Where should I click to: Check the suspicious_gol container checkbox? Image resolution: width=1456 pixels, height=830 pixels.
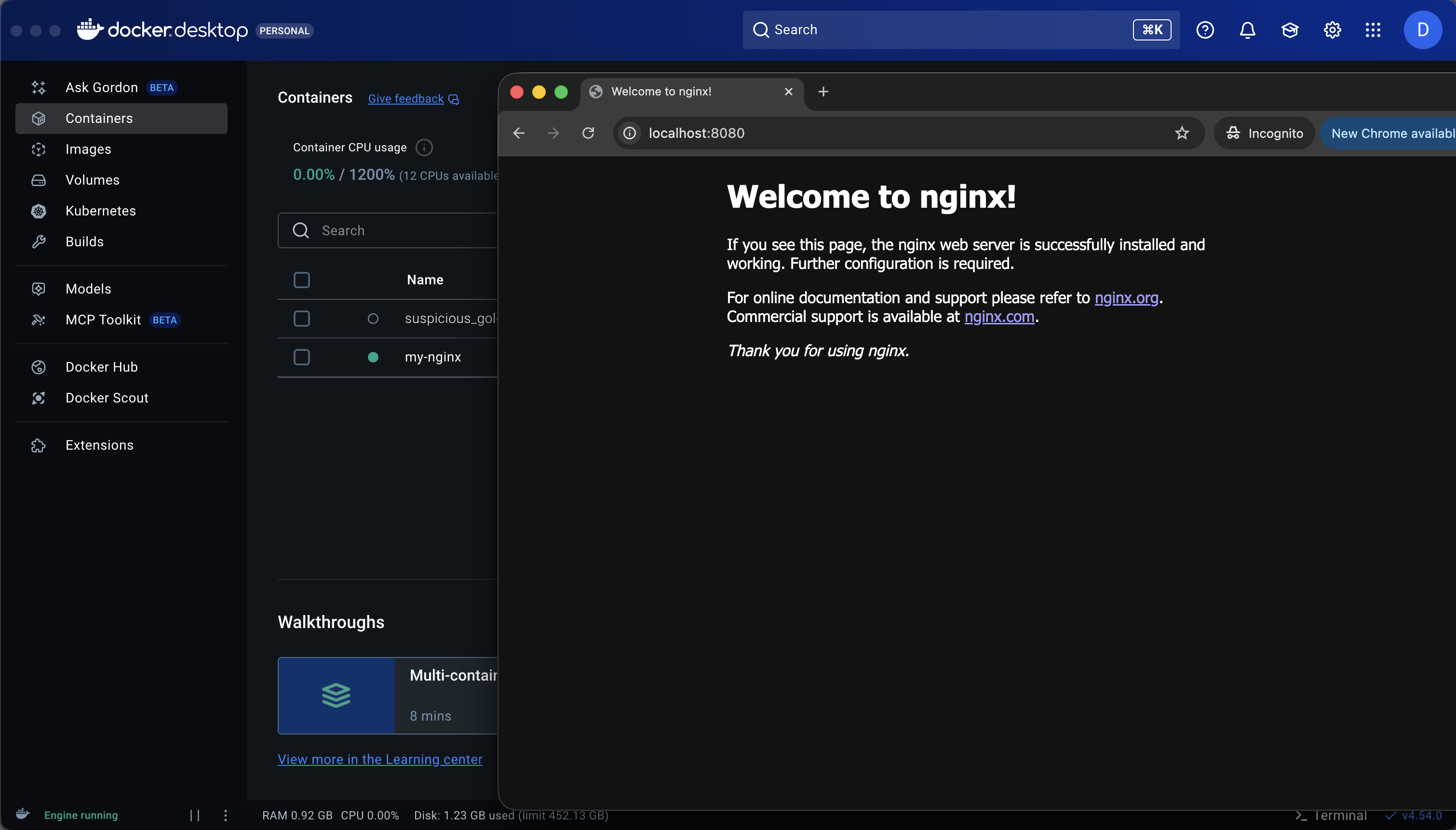click(x=302, y=318)
